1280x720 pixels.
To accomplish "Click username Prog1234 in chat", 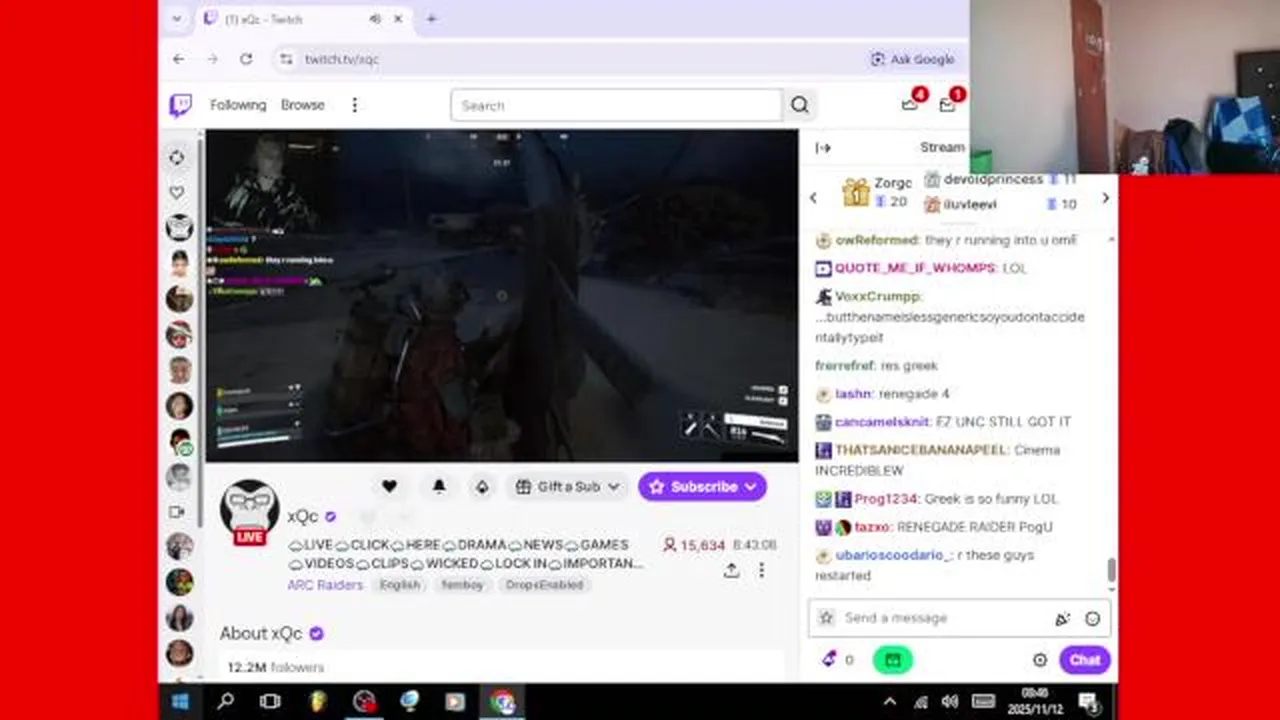I will tap(886, 499).
